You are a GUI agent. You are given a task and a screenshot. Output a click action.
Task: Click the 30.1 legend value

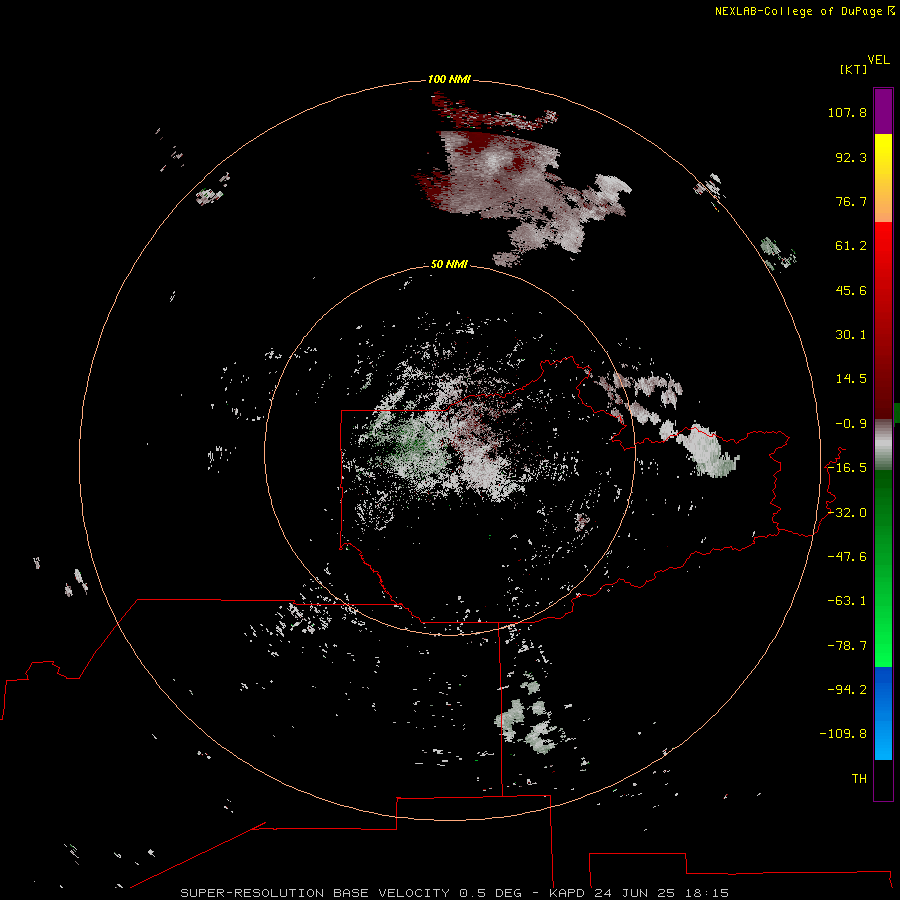pyautogui.click(x=851, y=335)
